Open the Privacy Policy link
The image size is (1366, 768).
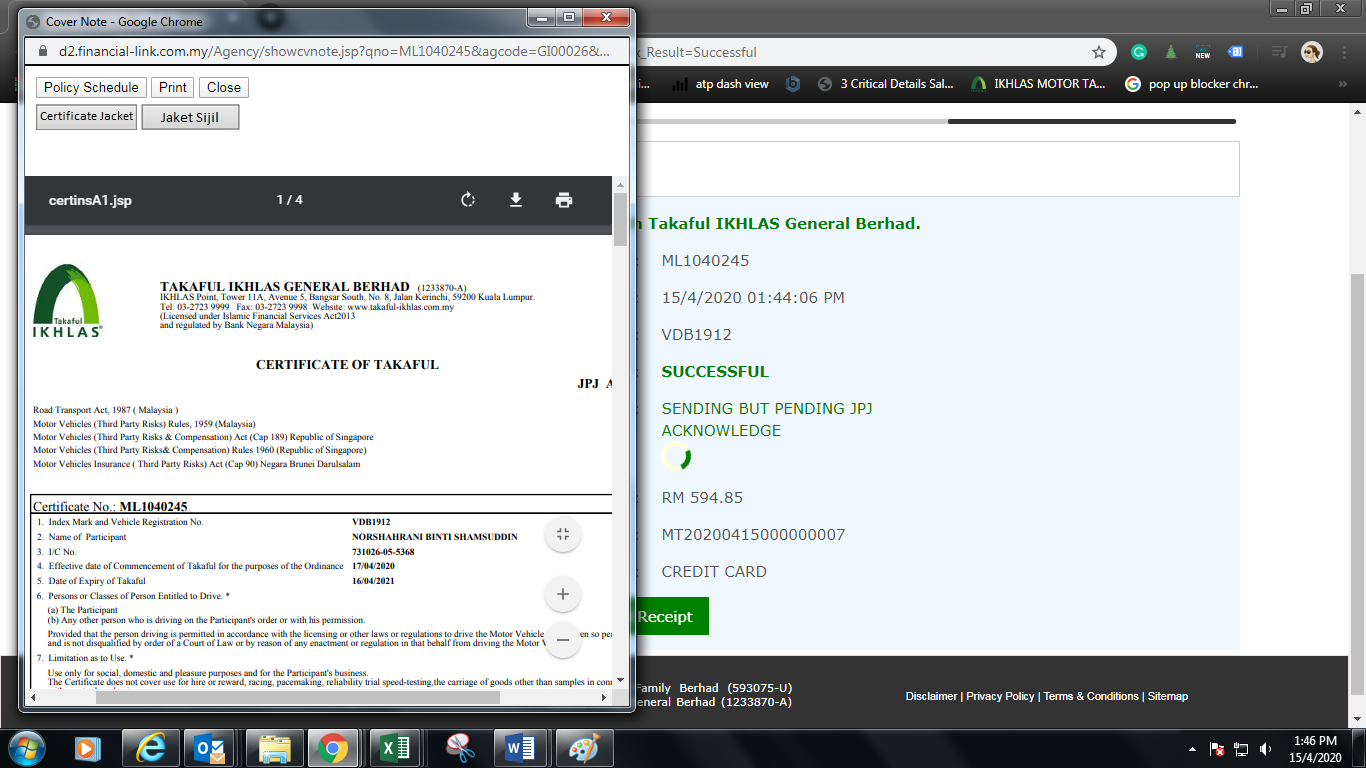[1000, 696]
